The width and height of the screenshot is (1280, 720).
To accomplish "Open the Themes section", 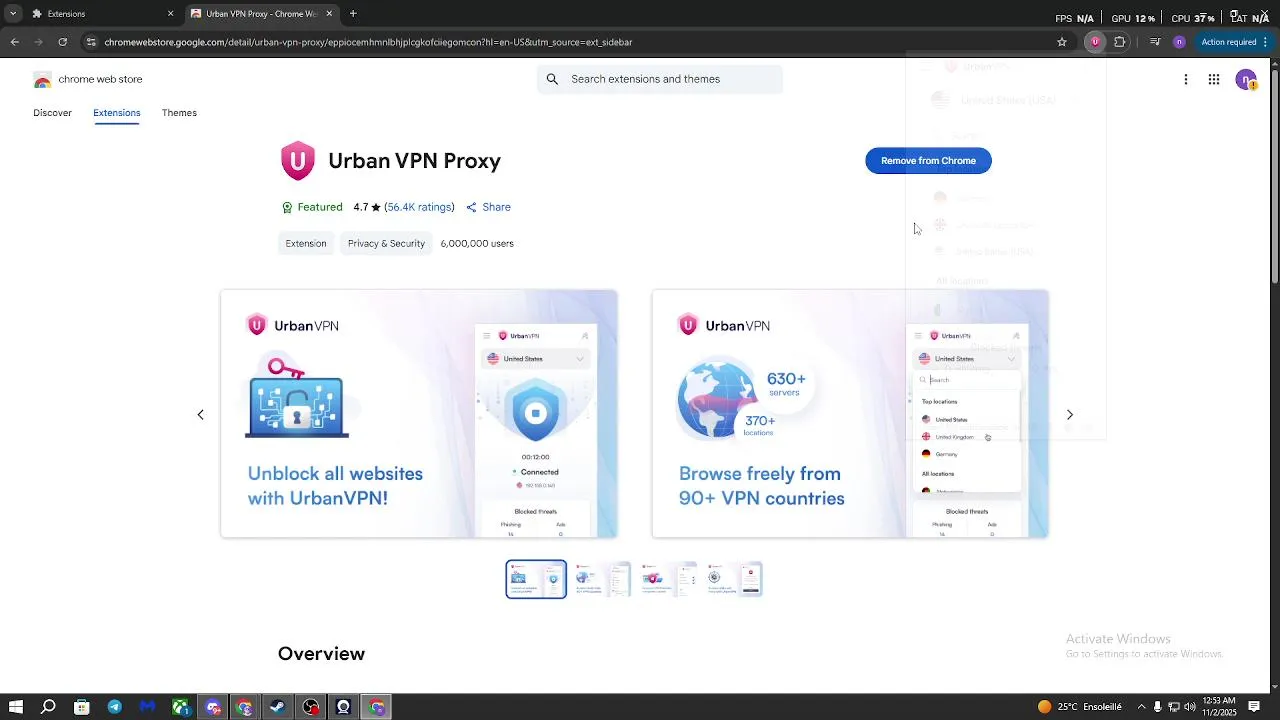I will pos(179,113).
